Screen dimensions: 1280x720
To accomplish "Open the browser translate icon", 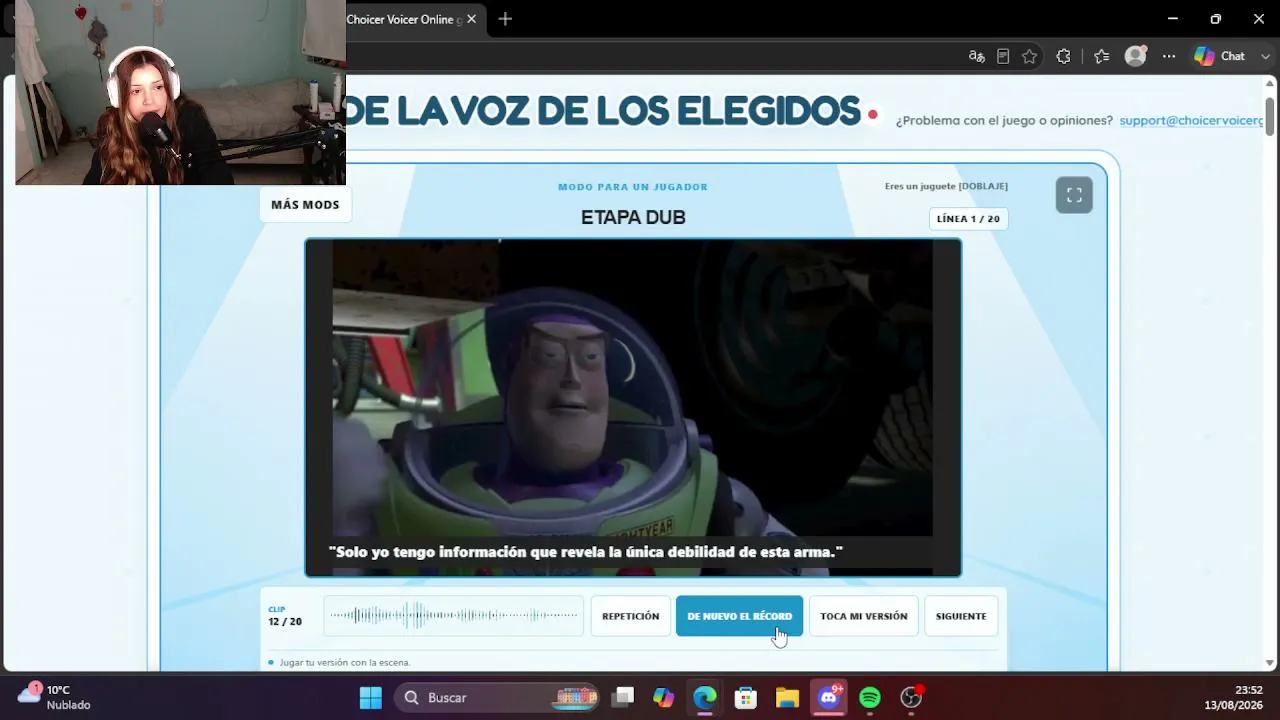I will coord(977,56).
